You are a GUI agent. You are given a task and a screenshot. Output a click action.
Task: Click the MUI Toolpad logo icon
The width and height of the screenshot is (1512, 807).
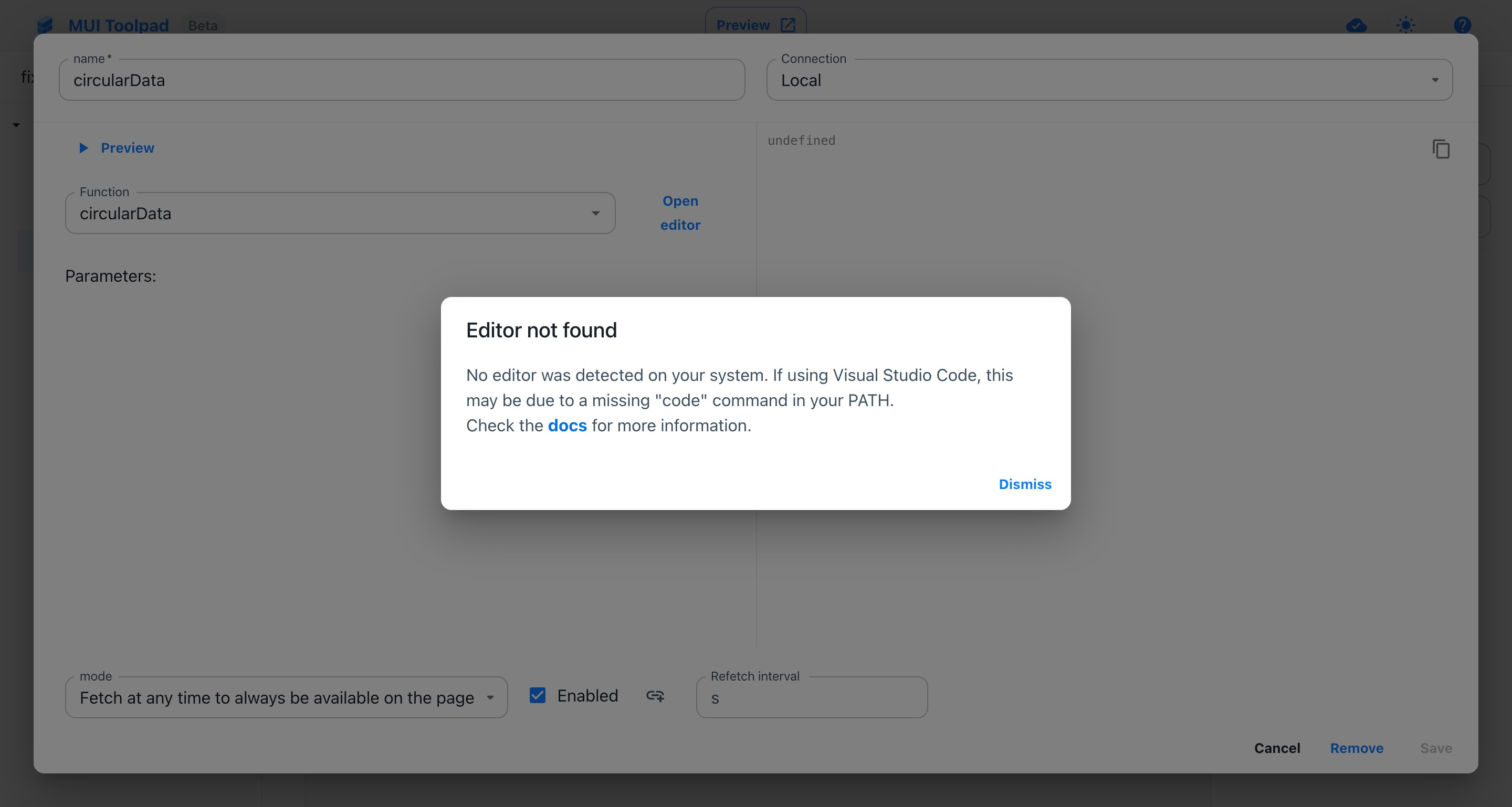pyautogui.click(x=45, y=25)
